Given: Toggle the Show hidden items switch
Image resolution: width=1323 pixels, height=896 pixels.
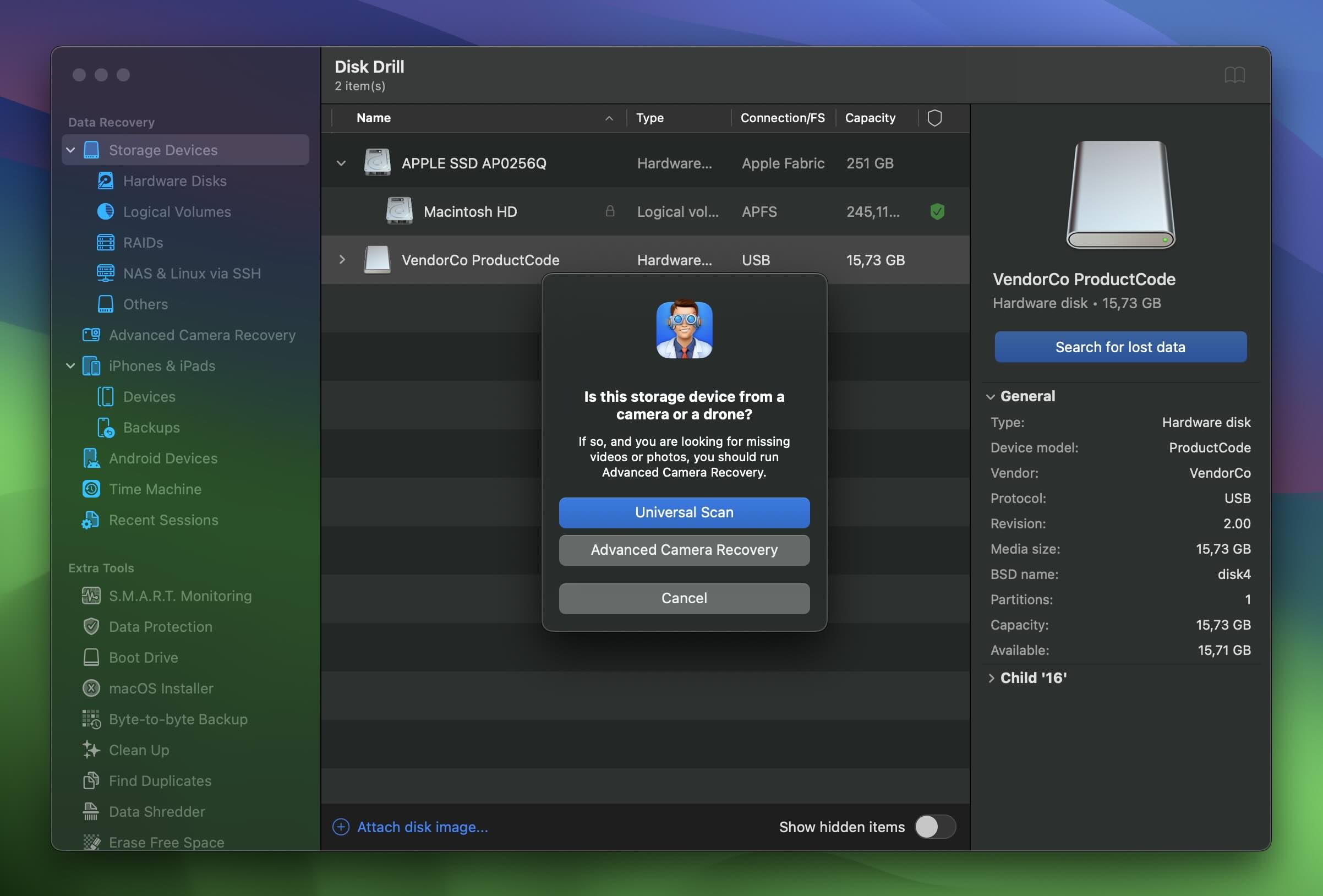Looking at the screenshot, I should point(936,827).
